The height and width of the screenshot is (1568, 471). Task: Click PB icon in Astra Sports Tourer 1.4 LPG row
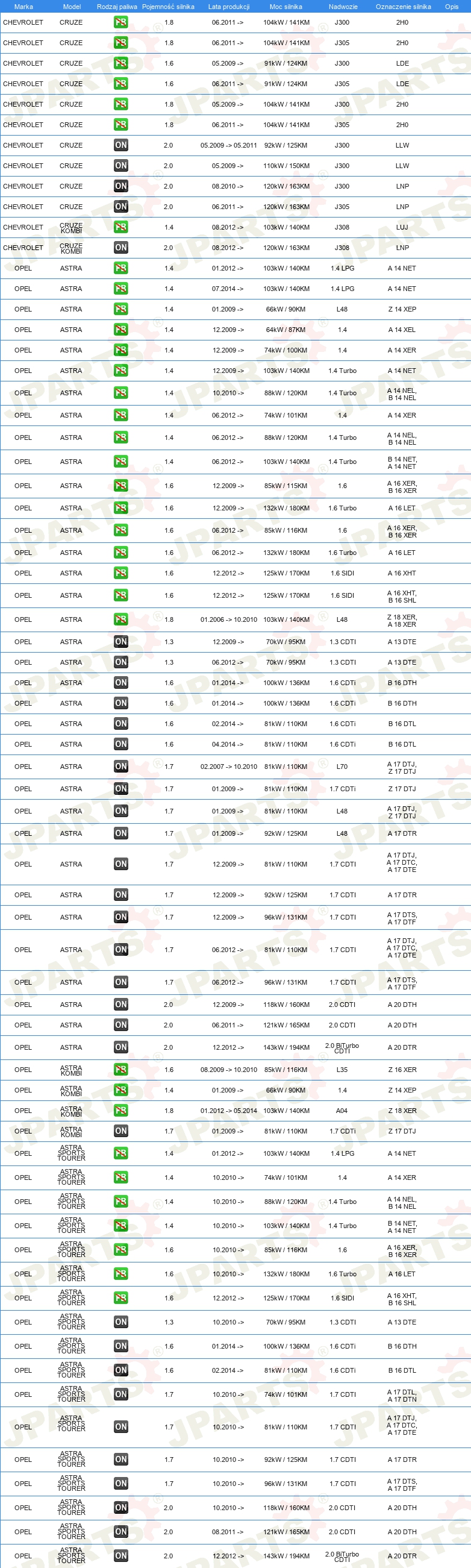121,1153
